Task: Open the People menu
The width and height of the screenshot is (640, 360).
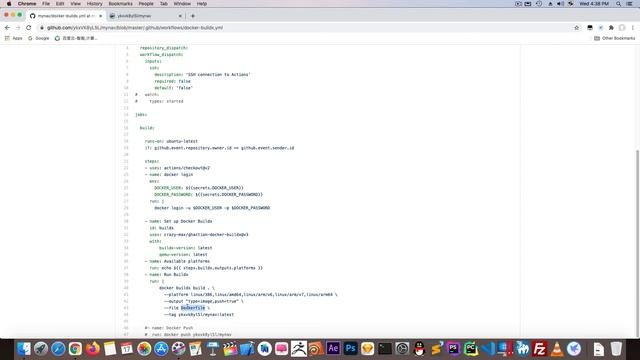Action: [x=146, y=4]
